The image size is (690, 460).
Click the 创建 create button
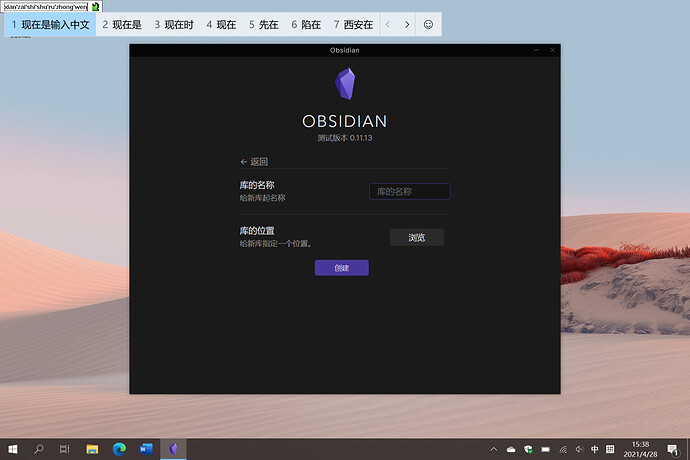click(341, 268)
